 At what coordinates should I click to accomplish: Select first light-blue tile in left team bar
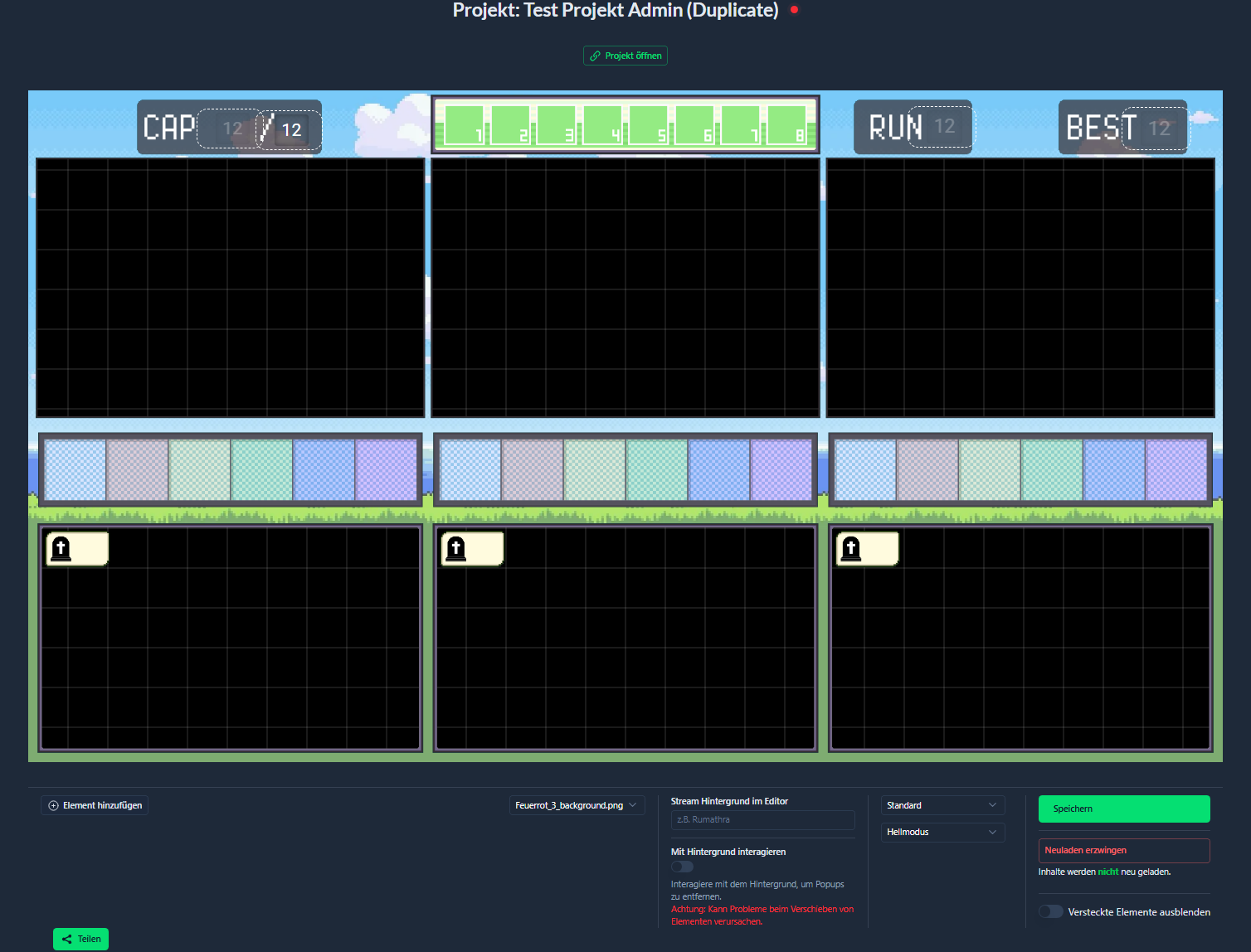coord(75,469)
